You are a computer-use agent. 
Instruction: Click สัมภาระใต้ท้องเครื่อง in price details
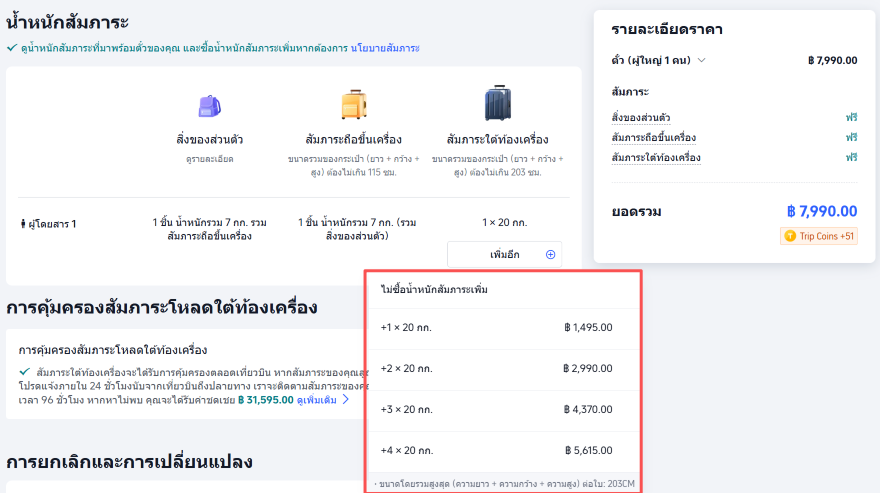coord(656,158)
